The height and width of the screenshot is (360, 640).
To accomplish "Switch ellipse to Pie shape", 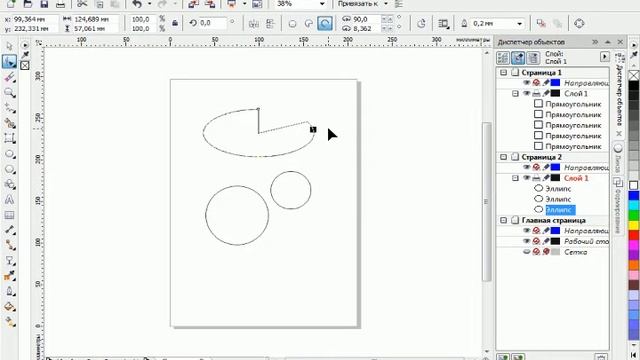I will point(309,24).
